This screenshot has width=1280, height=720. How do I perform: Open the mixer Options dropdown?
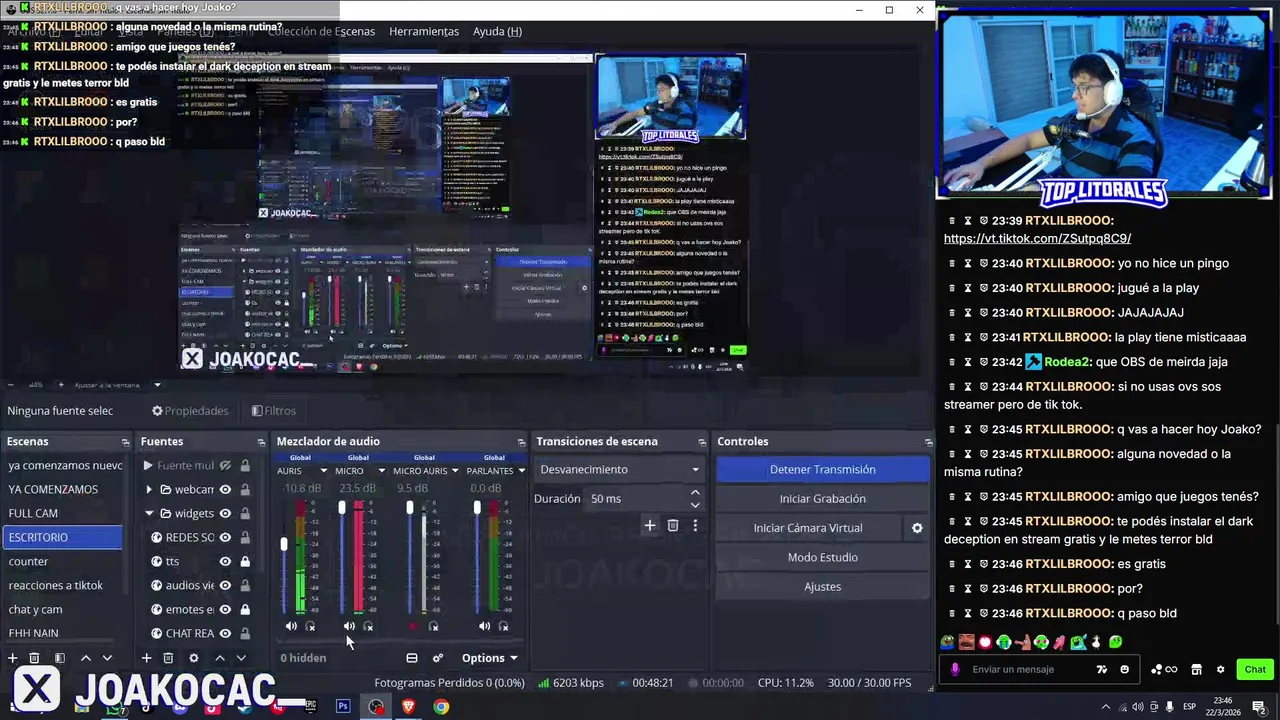pyautogui.click(x=489, y=658)
